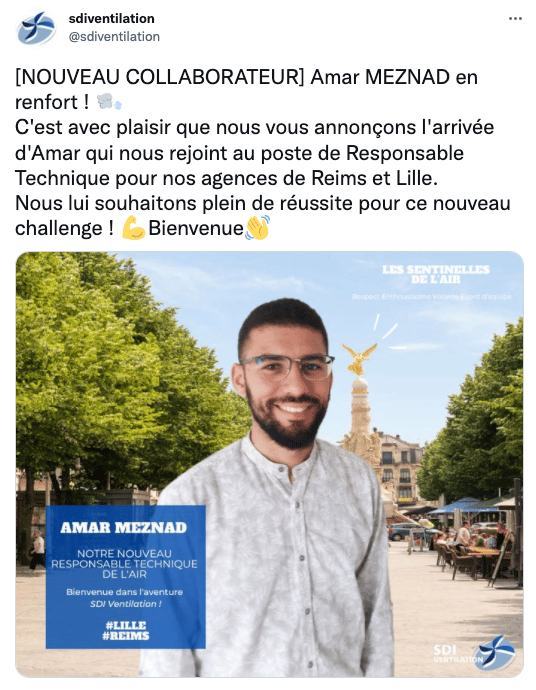This screenshot has width=536, height=690.
Task: Click the golden winged statue atop the column
Action: tap(360, 359)
